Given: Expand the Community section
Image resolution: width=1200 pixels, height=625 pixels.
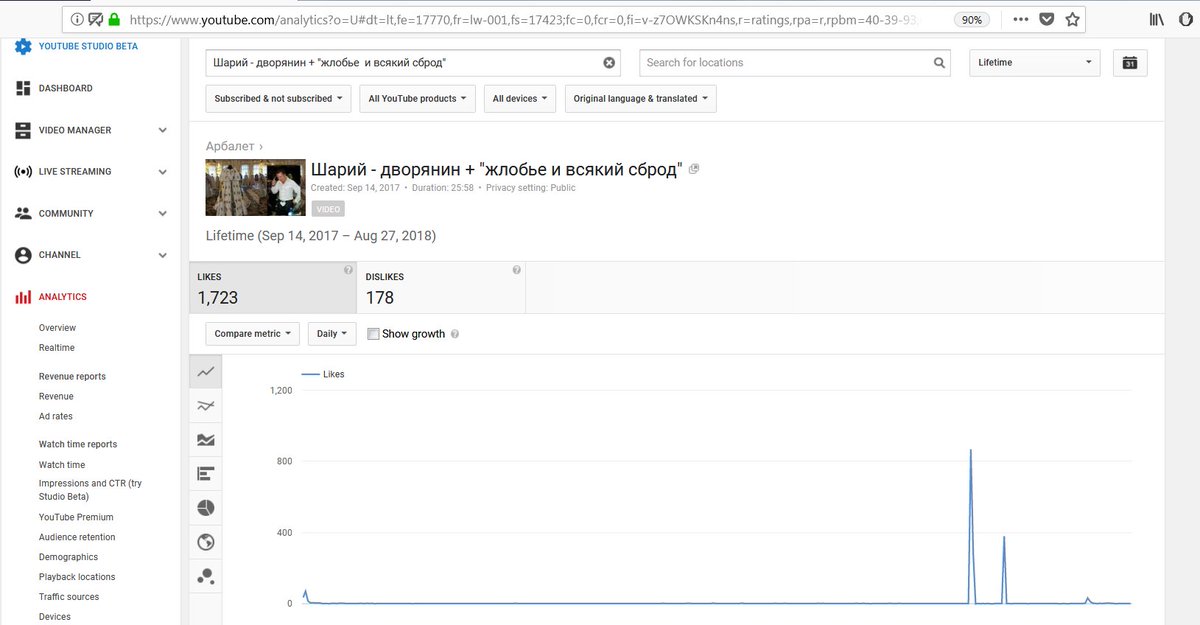Looking at the screenshot, I should [x=162, y=214].
